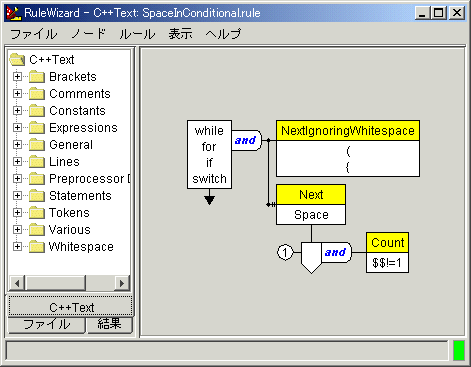Expand the Preprocessor tree node
This screenshot has height=367, width=471.
coord(17,179)
